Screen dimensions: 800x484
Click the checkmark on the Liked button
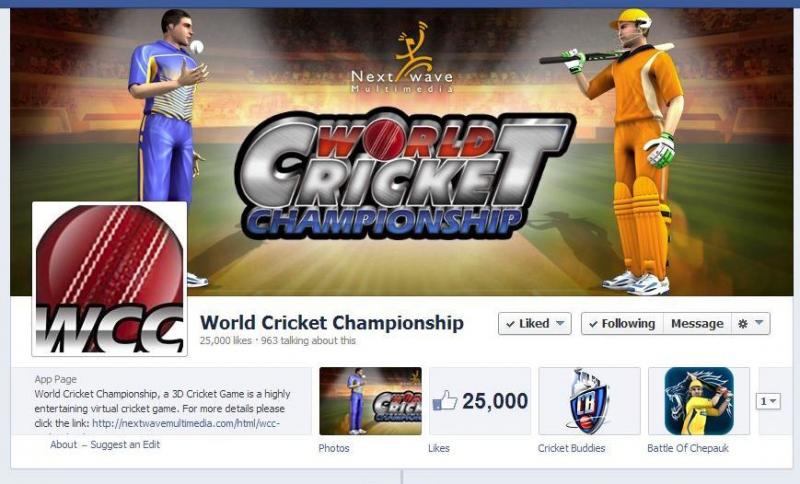510,324
